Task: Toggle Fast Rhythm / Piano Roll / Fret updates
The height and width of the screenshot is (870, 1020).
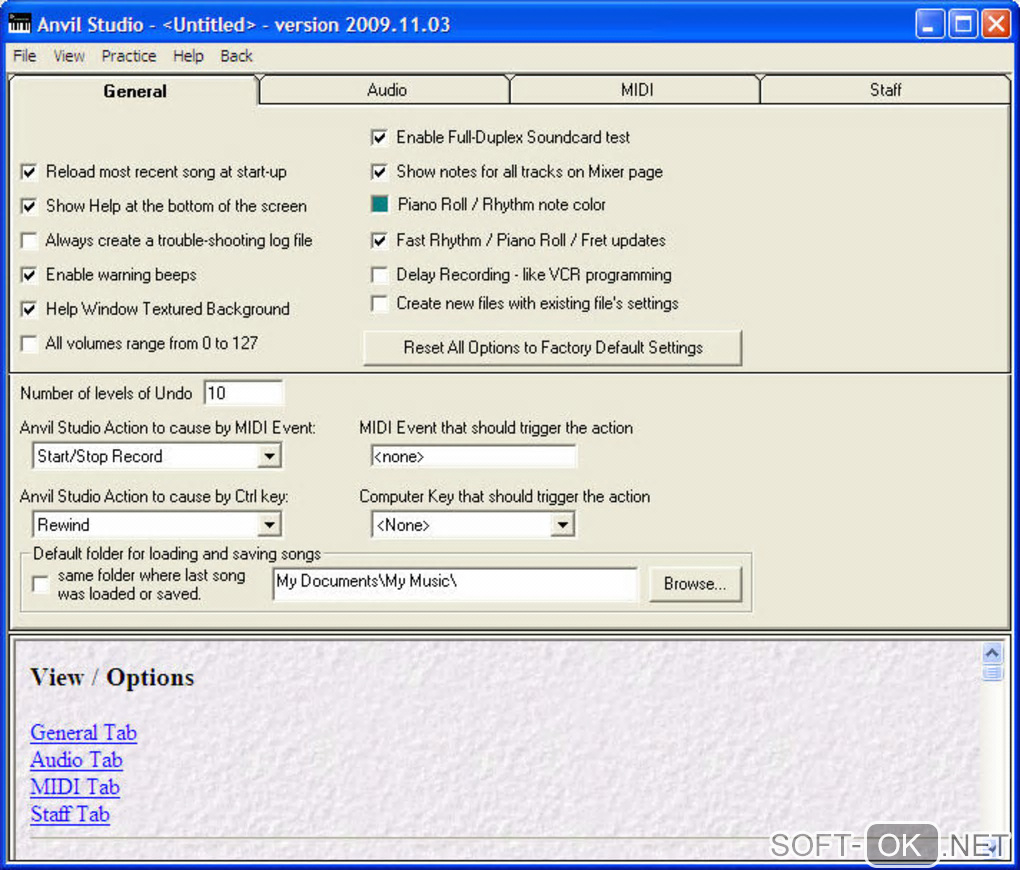Action: click(379, 241)
